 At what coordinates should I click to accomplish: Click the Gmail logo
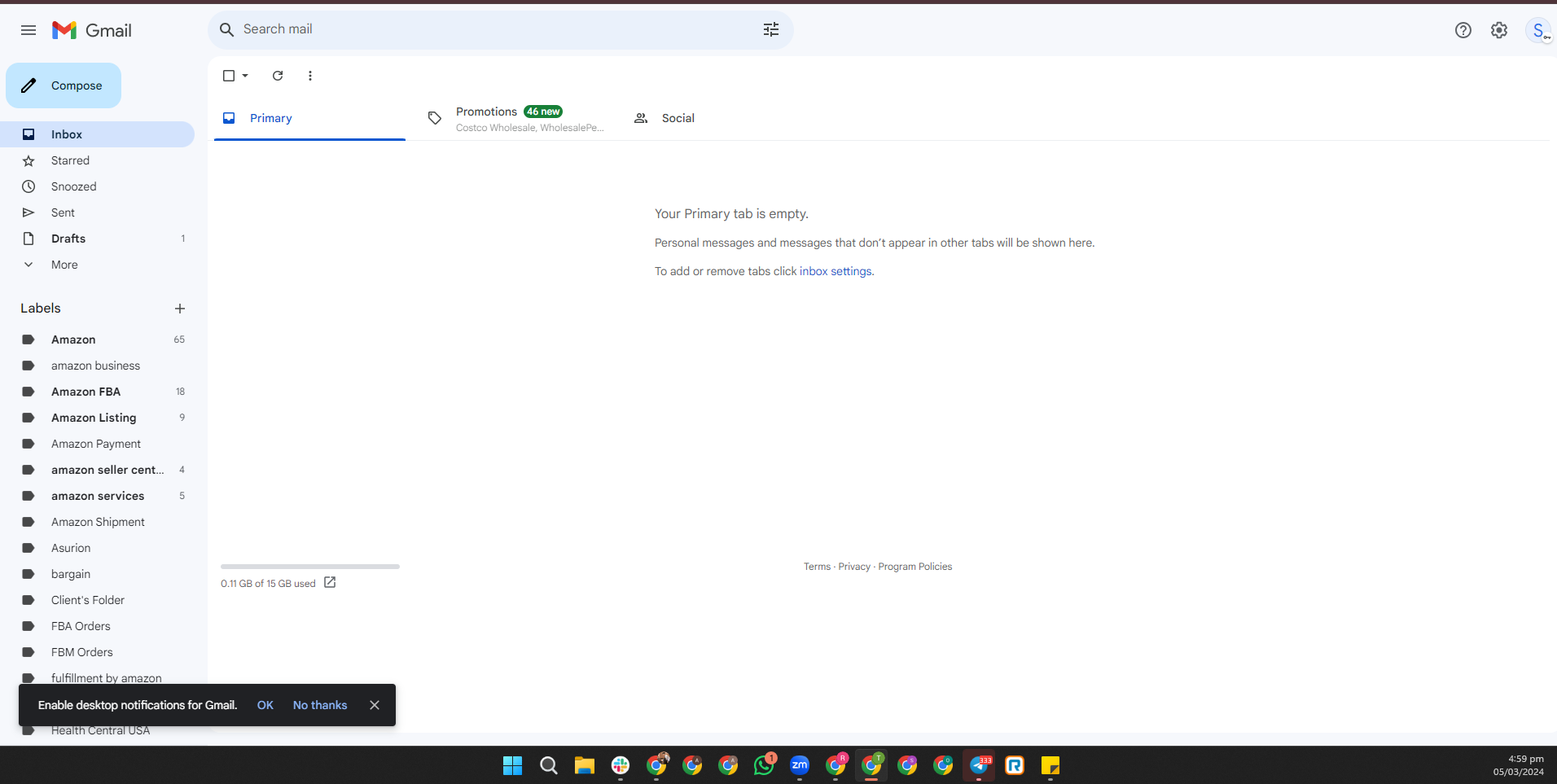point(92,30)
